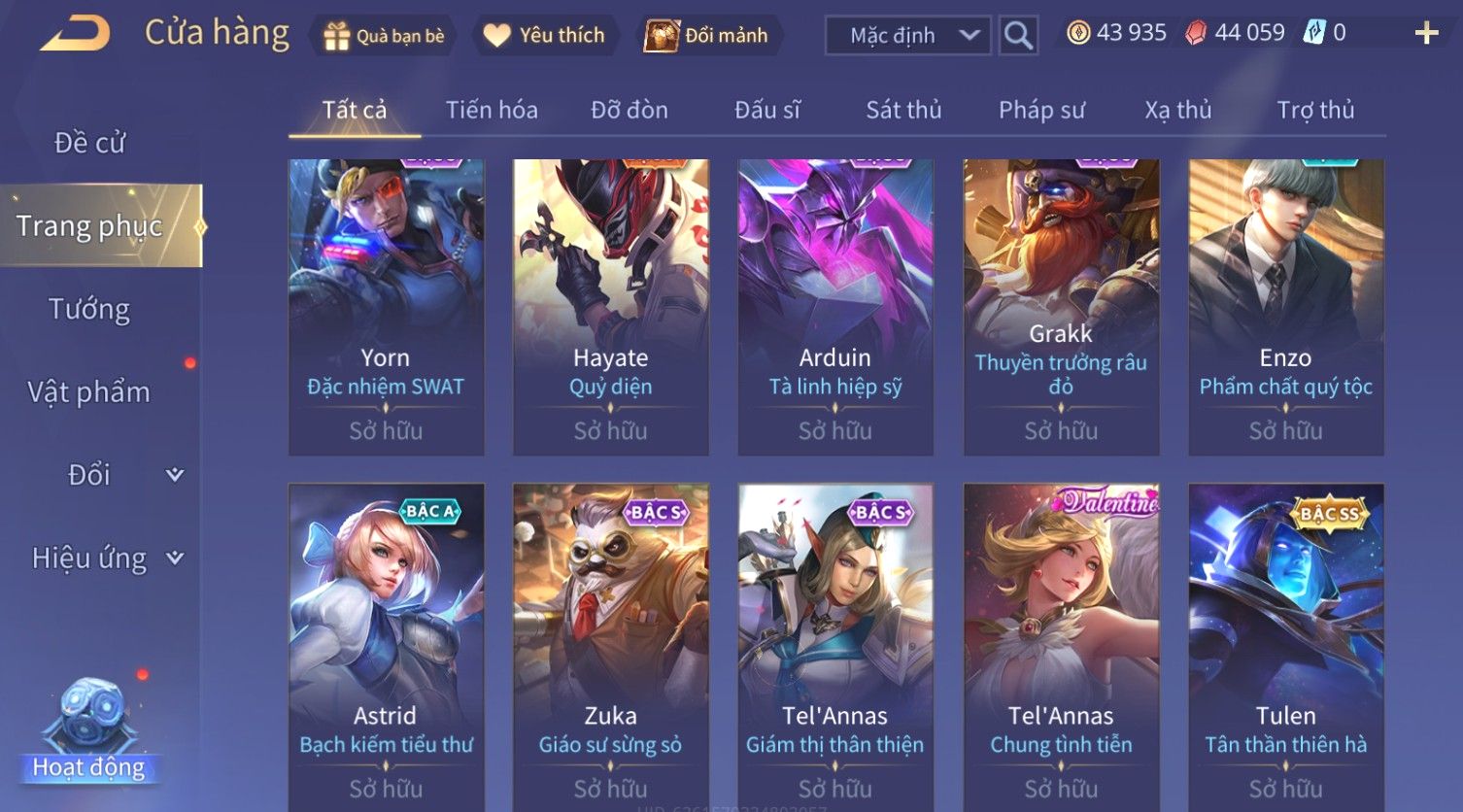Viewport: 1463px width, 812px height.
Task: Go back using the return arrow icon
Action: click(x=74, y=34)
